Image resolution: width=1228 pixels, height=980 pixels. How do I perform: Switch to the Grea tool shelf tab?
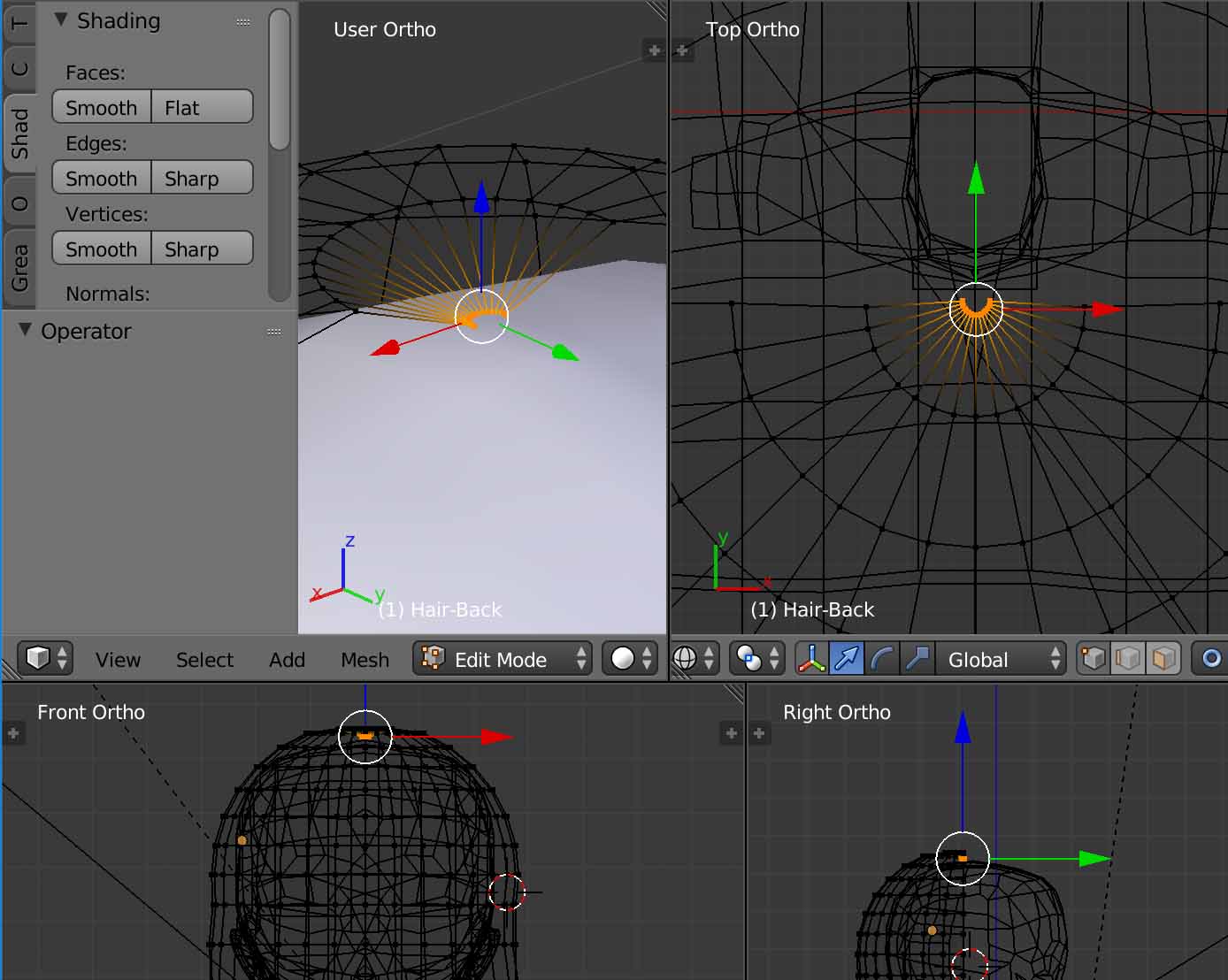pos(19,268)
